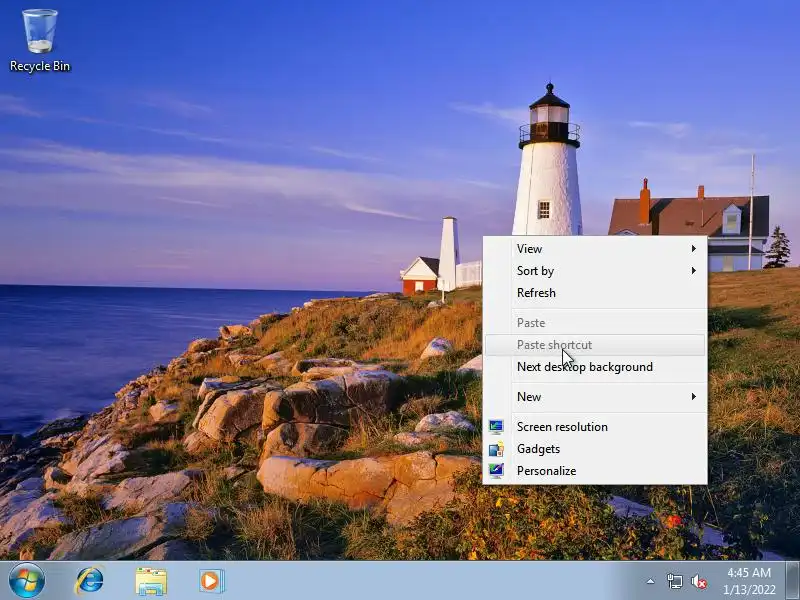Open the Recycle Bin desktop icon

point(40,41)
